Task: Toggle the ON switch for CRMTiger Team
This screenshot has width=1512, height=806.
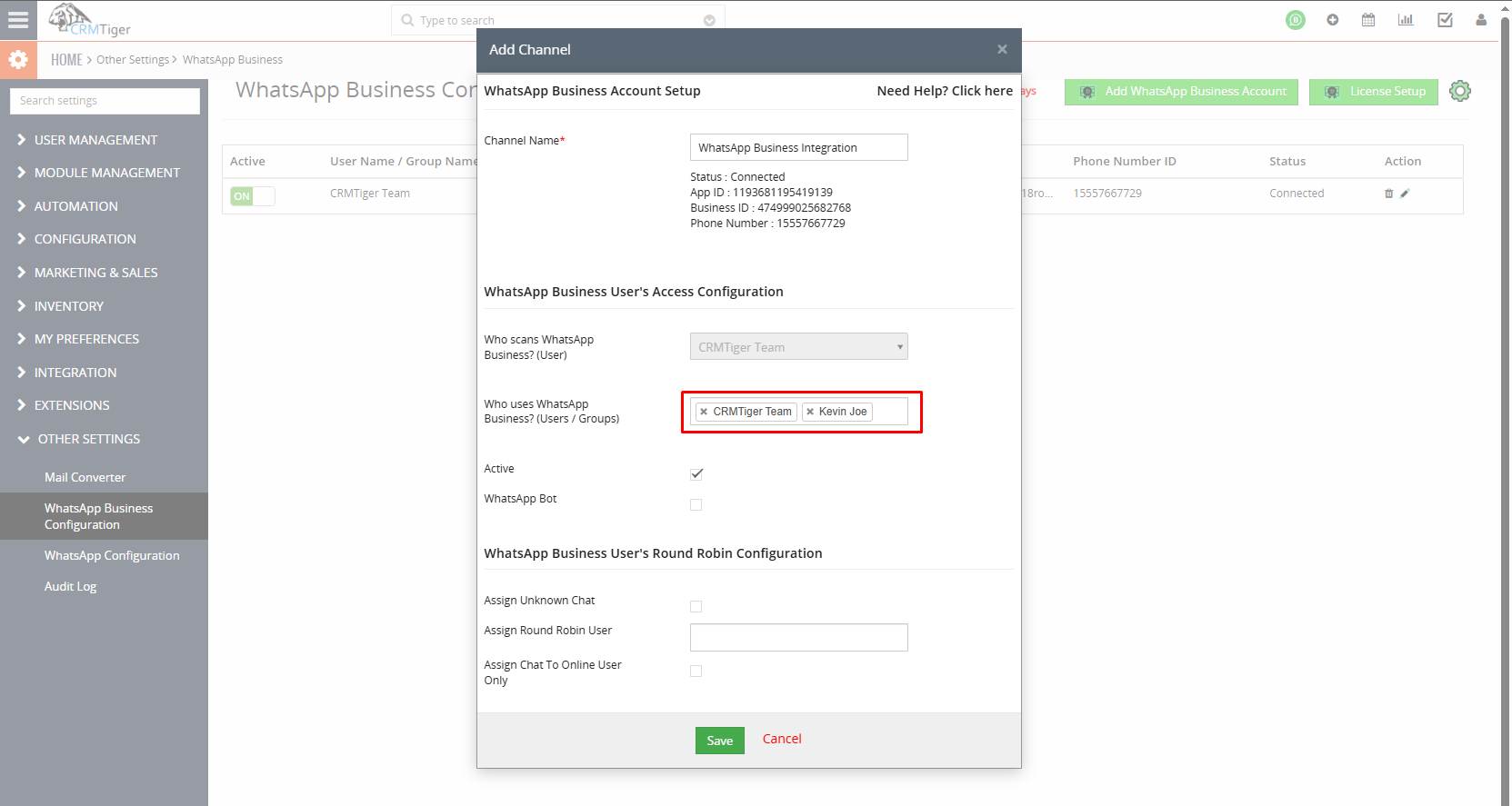Action: tap(253, 196)
